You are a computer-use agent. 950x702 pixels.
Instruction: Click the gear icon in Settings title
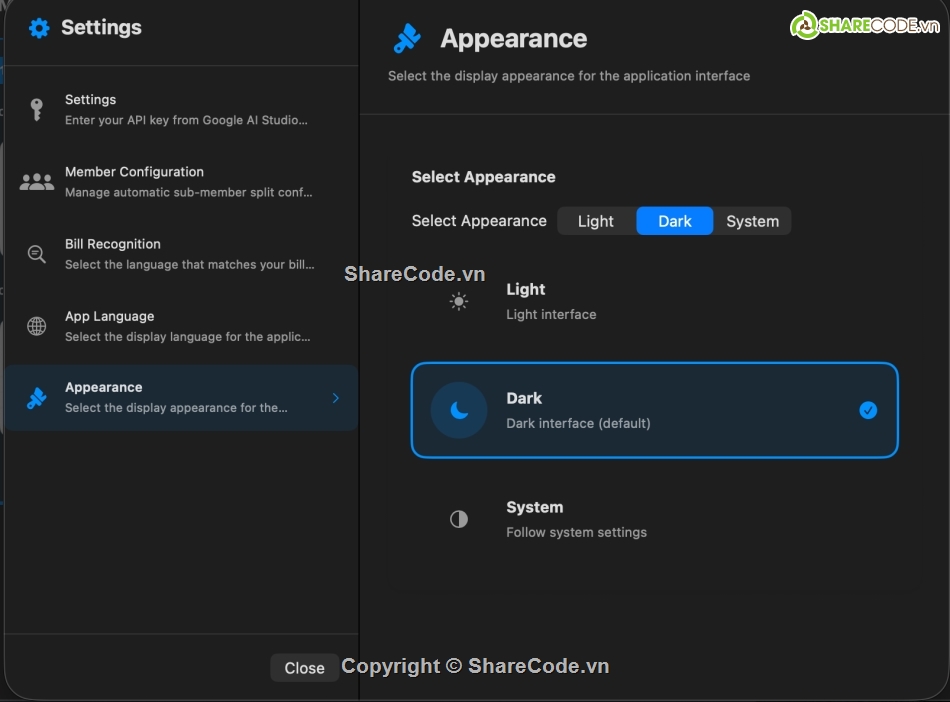(38, 28)
